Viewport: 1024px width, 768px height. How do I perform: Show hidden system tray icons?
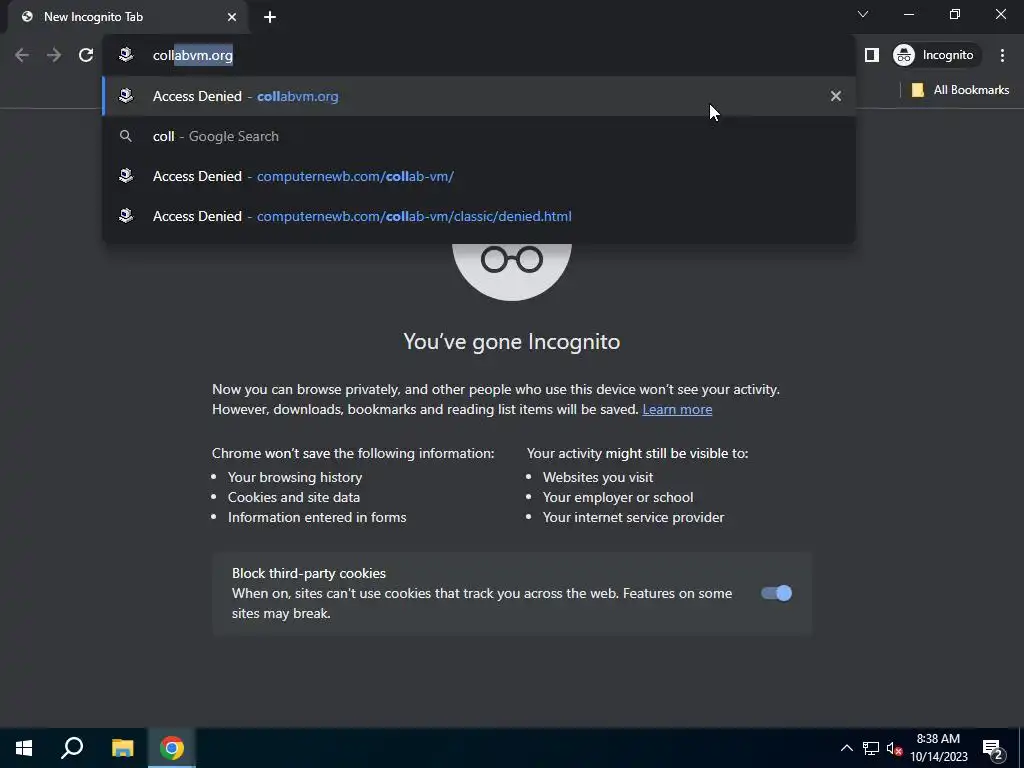[846, 748]
